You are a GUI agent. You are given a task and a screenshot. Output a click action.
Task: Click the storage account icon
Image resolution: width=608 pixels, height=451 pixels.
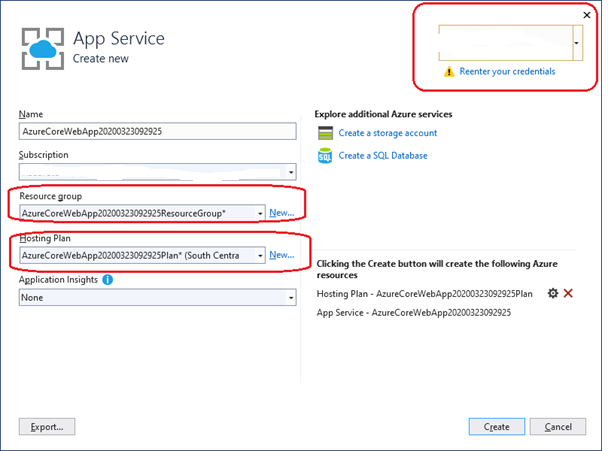coord(325,133)
